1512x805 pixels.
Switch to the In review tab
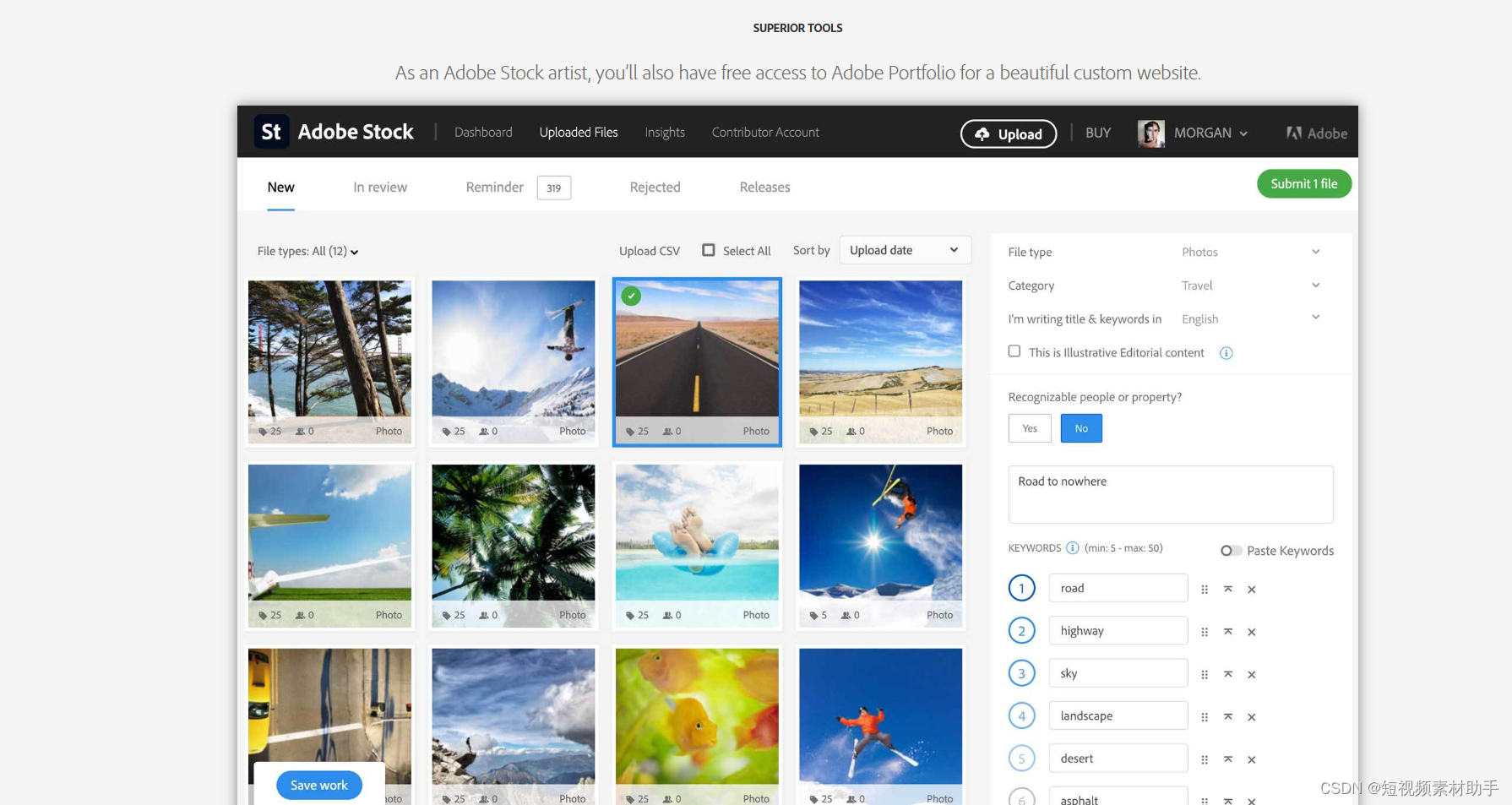[380, 188]
